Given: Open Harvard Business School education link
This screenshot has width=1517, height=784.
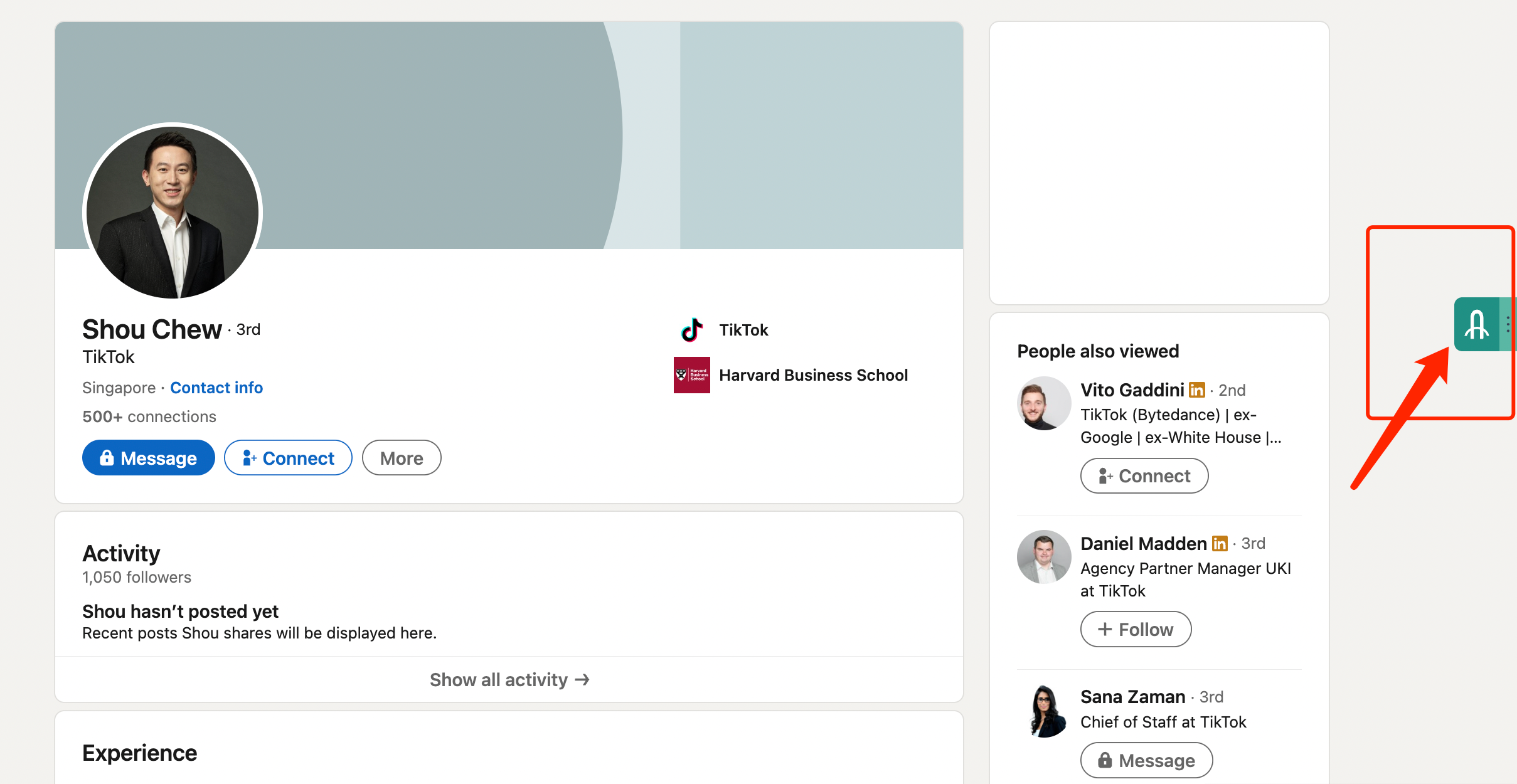Looking at the screenshot, I should 813,375.
